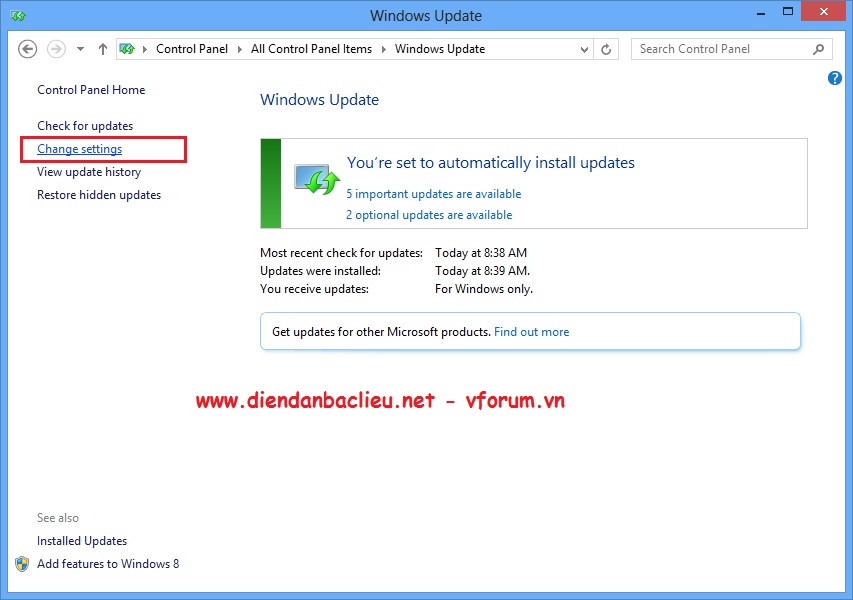Select Control Panel in the breadcrumb

pos(191,49)
